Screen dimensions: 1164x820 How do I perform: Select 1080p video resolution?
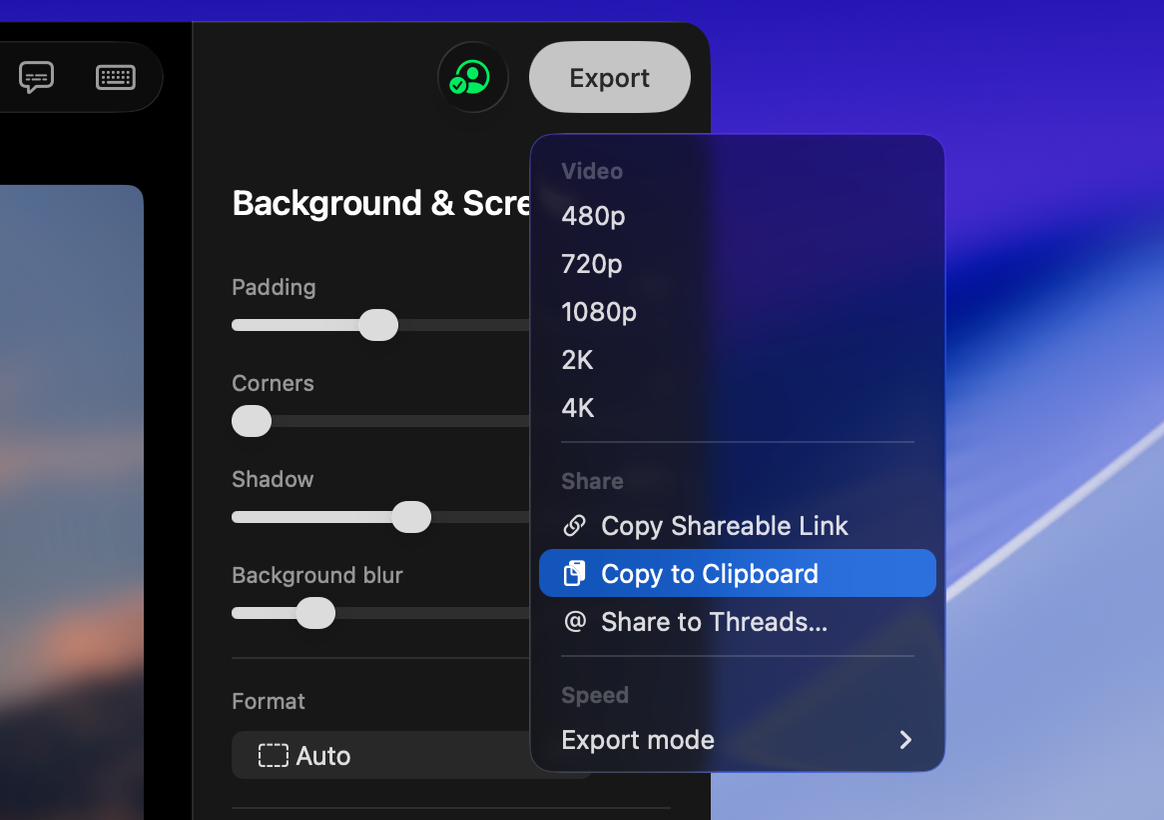(x=737, y=312)
